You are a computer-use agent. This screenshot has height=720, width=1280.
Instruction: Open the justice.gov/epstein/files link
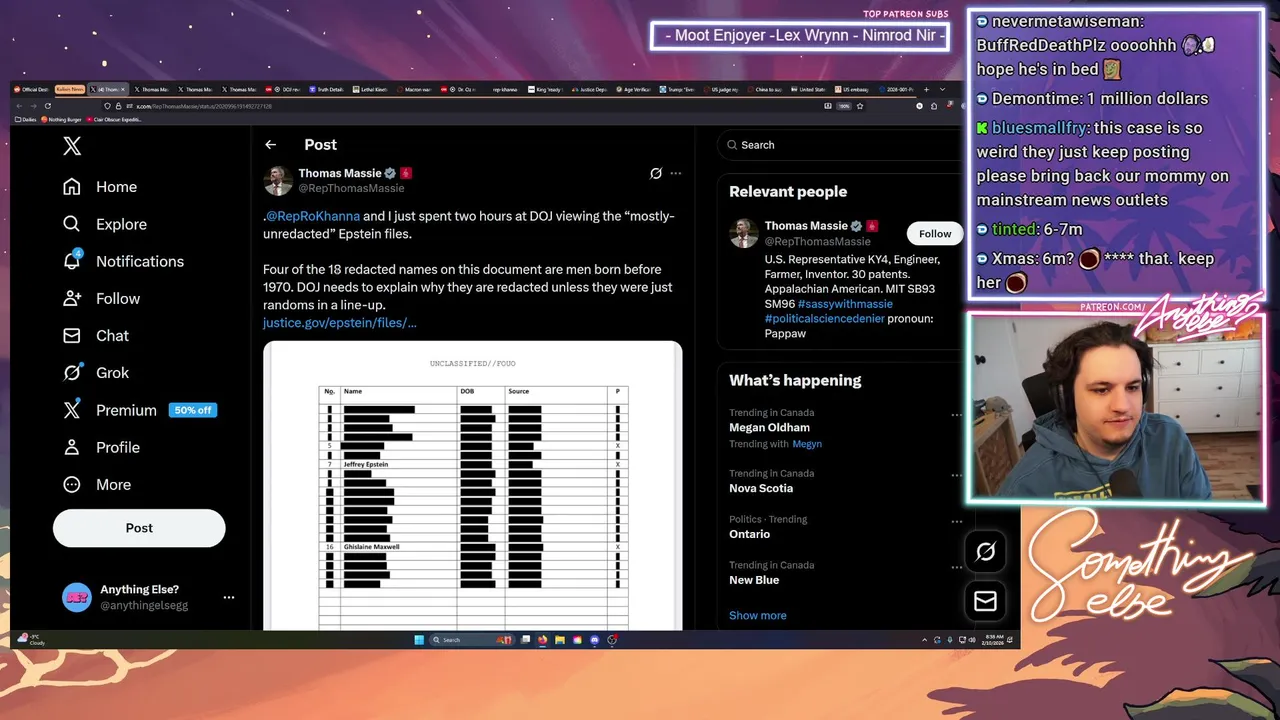[x=340, y=323]
